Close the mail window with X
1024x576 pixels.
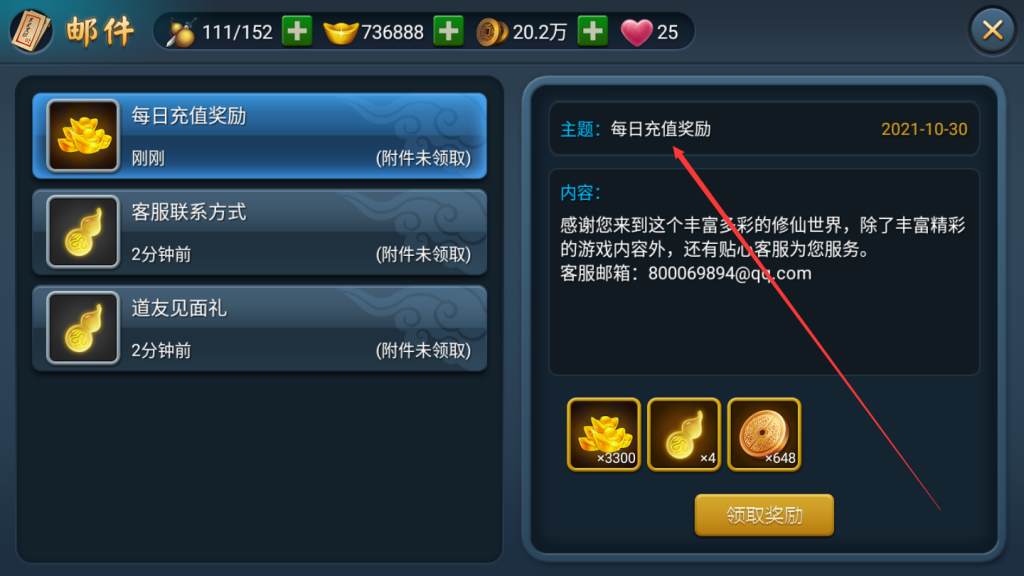tap(993, 30)
